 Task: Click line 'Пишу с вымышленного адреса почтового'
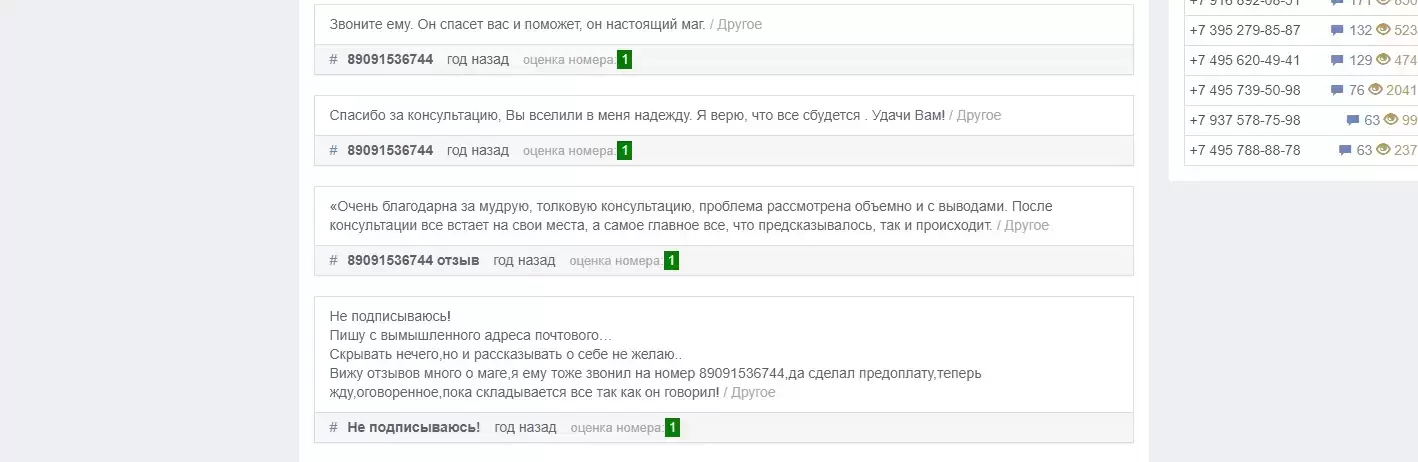470,335
